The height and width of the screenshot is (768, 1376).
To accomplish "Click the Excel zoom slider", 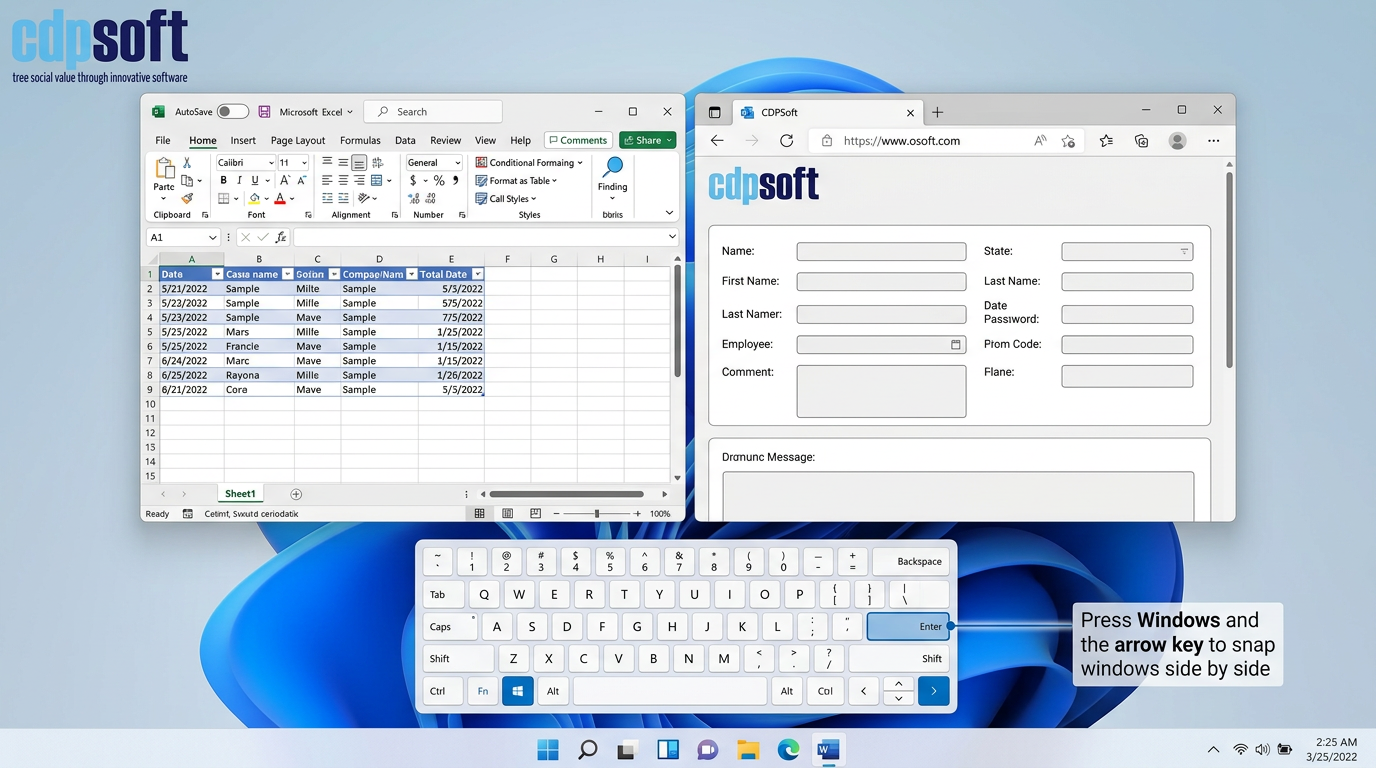I will coord(597,514).
